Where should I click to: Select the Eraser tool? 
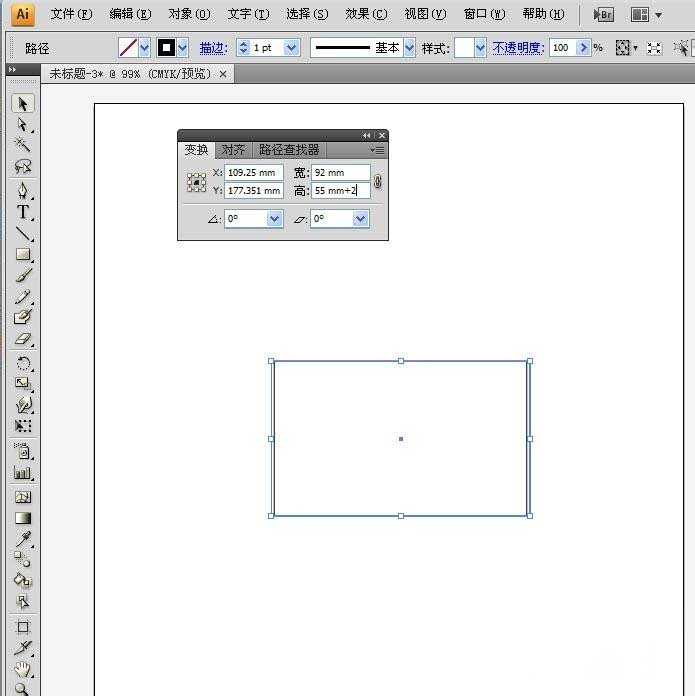pos(23,339)
